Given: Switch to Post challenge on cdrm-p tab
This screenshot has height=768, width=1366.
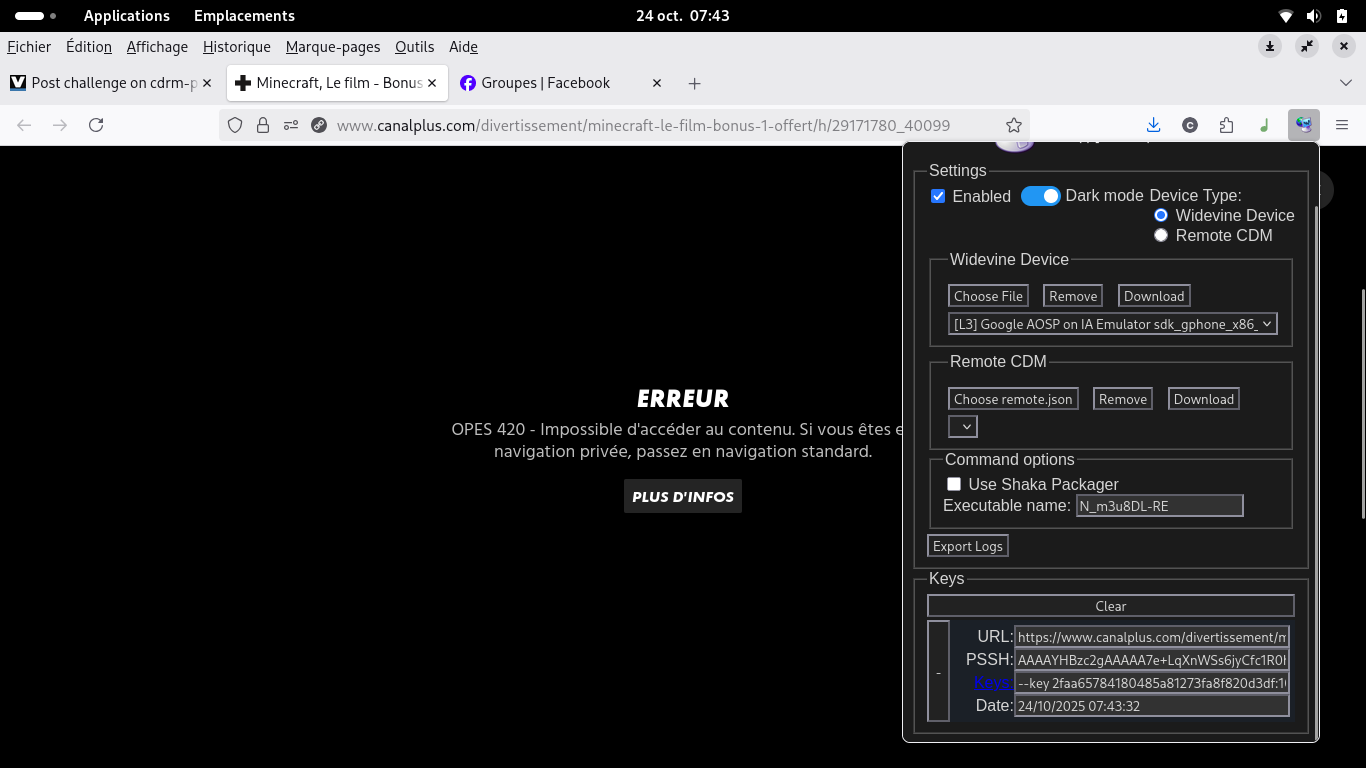Looking at the screenshot, I should pos(113,83).
